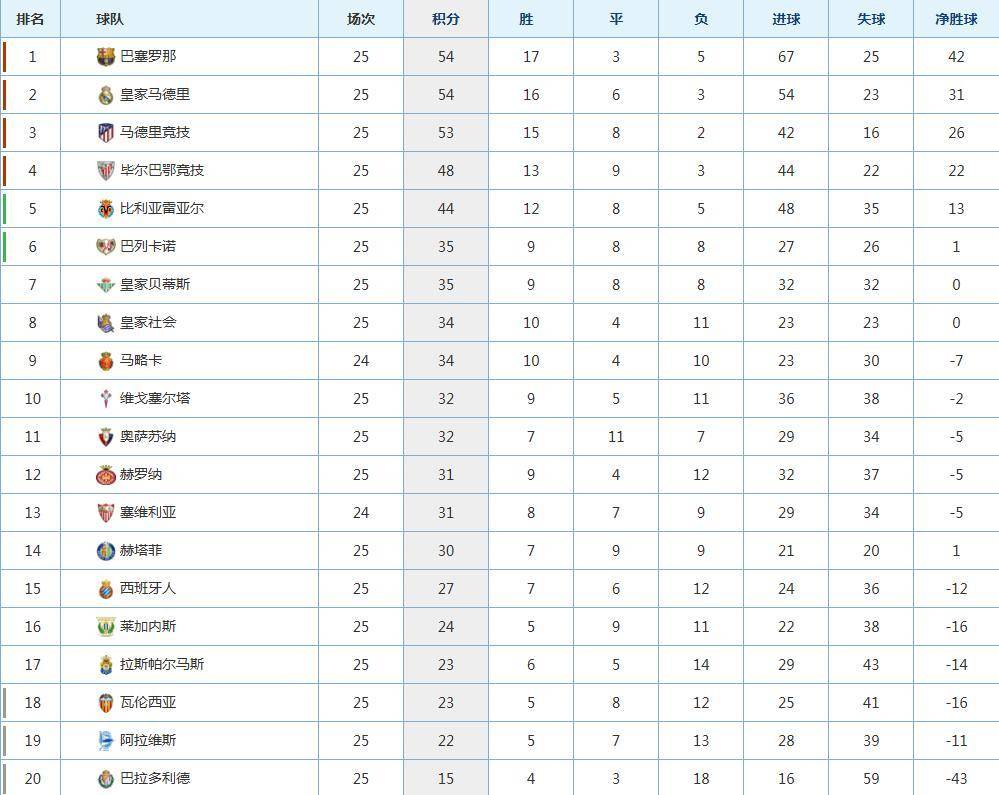Click the Celta Vigo crest icon
Screen dimensions: 999x795
tap(106, 399)
